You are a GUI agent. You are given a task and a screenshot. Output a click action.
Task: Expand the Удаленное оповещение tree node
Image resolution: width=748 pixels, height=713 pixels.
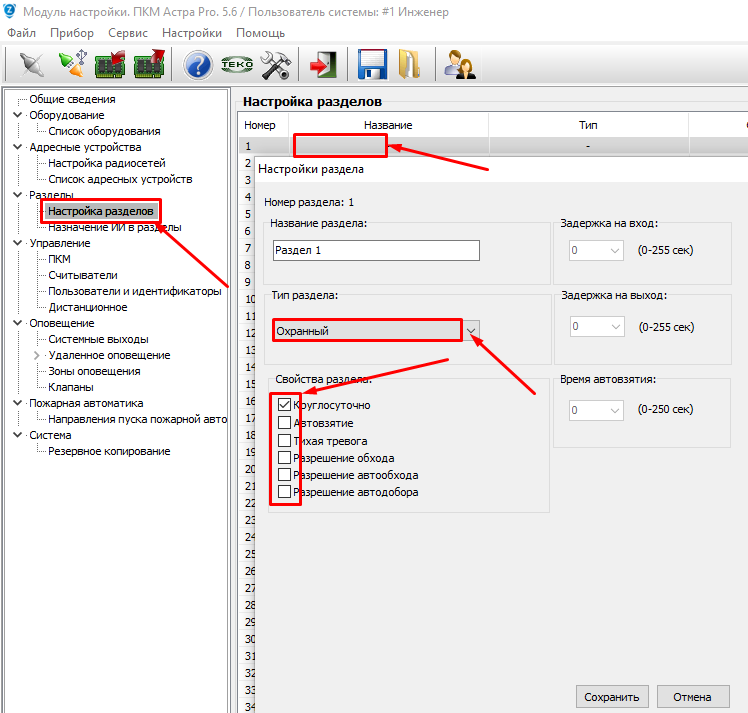click(x=38, y=355)
